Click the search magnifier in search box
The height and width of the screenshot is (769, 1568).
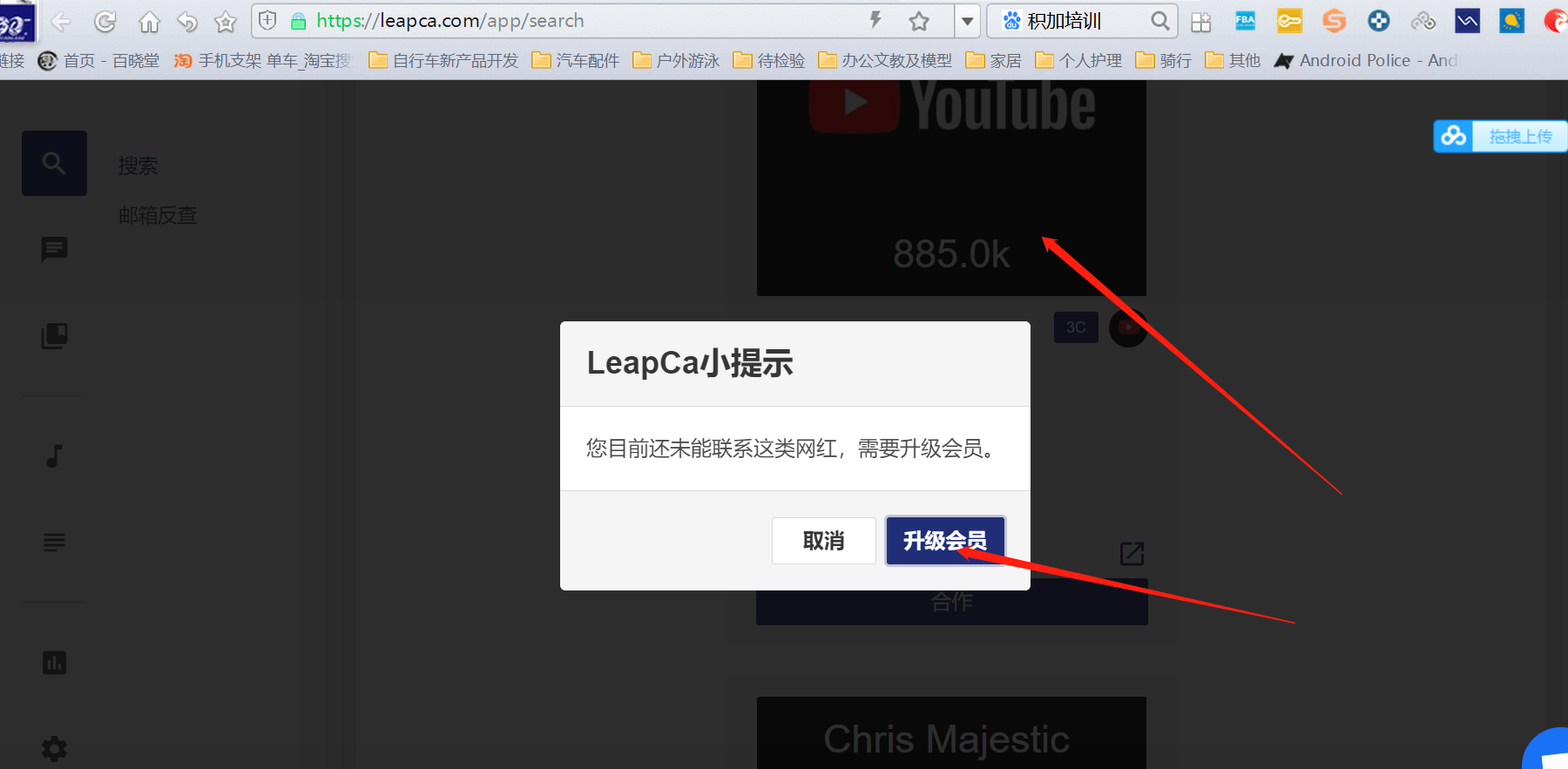pyautogui.click(x=1159, y=21)
